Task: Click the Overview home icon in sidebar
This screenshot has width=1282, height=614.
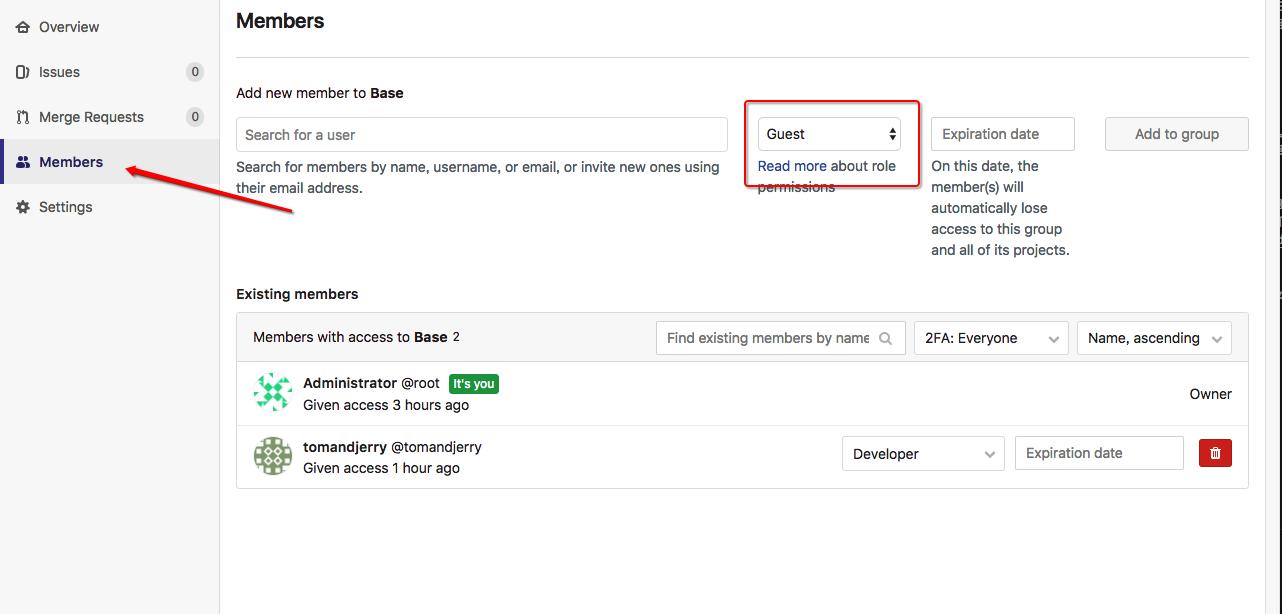Action: point(23,27)
